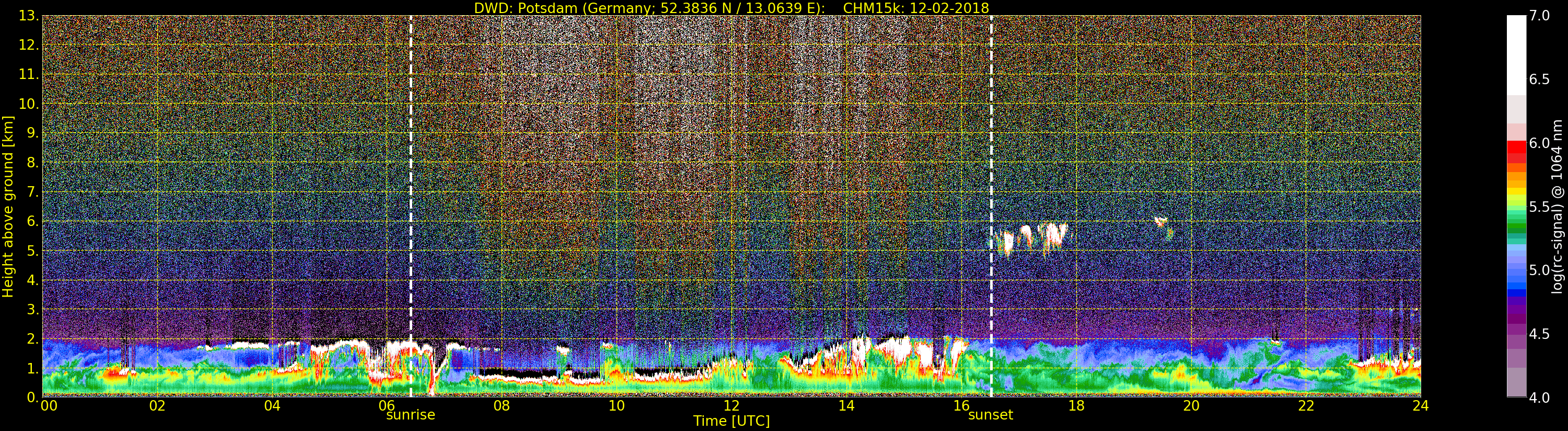Click the "11." height axis tick label
Viewport: 1568px width, 431px height.
pyautogui.click(x=28, y=74)
